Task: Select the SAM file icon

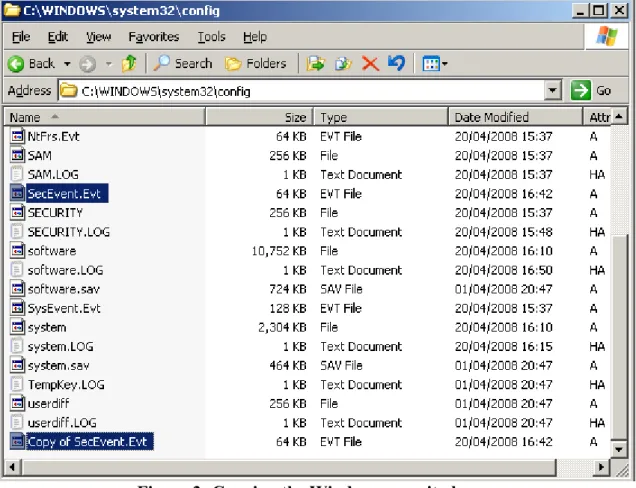Action: click(17, 155)
